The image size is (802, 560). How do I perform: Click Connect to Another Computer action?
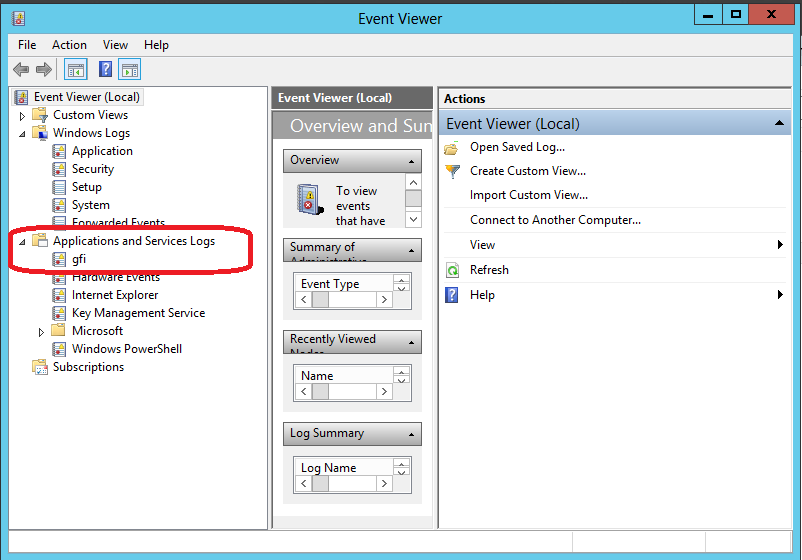tap(555, 220)
